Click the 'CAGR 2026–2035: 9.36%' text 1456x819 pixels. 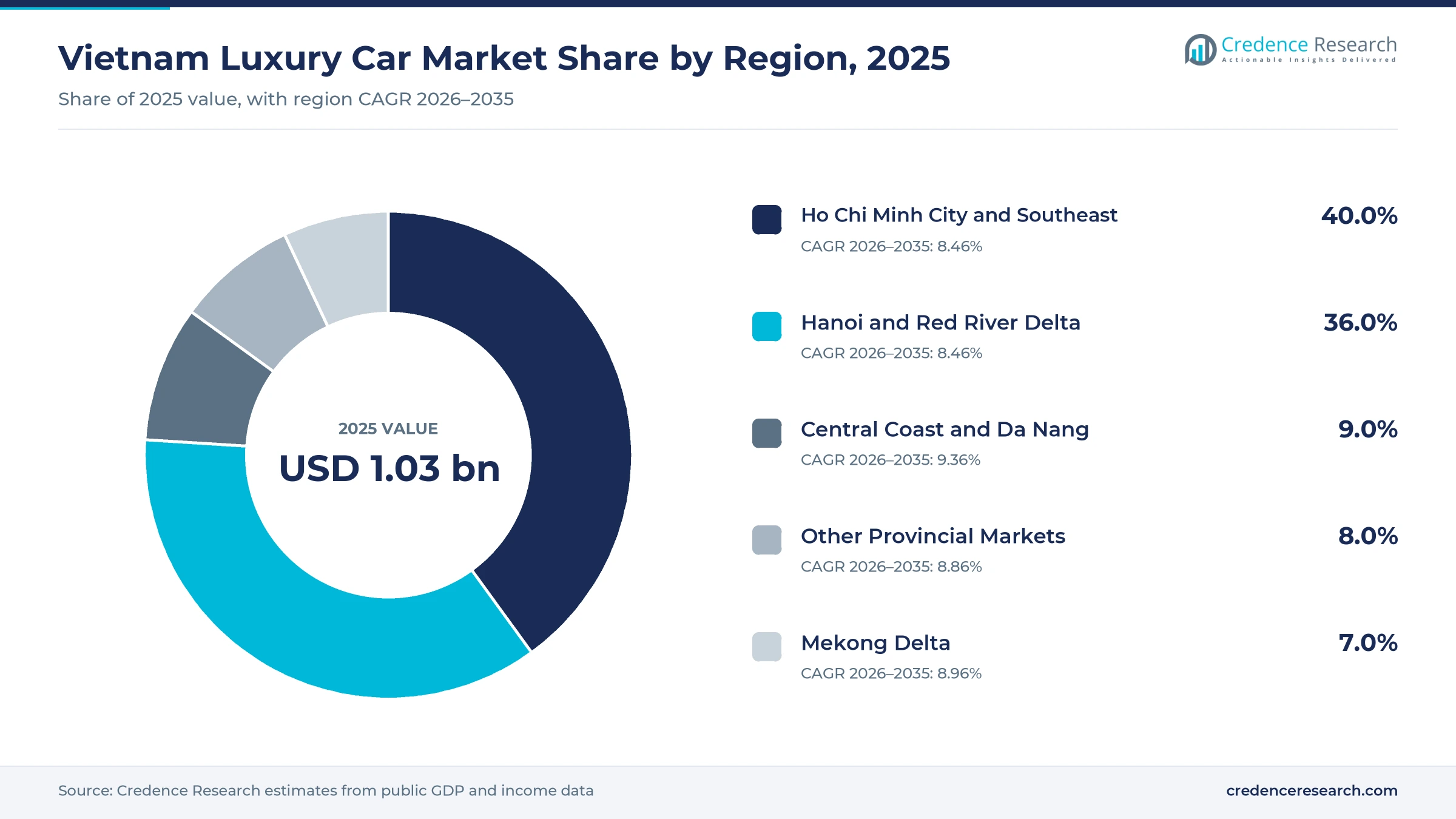(891, 460)
